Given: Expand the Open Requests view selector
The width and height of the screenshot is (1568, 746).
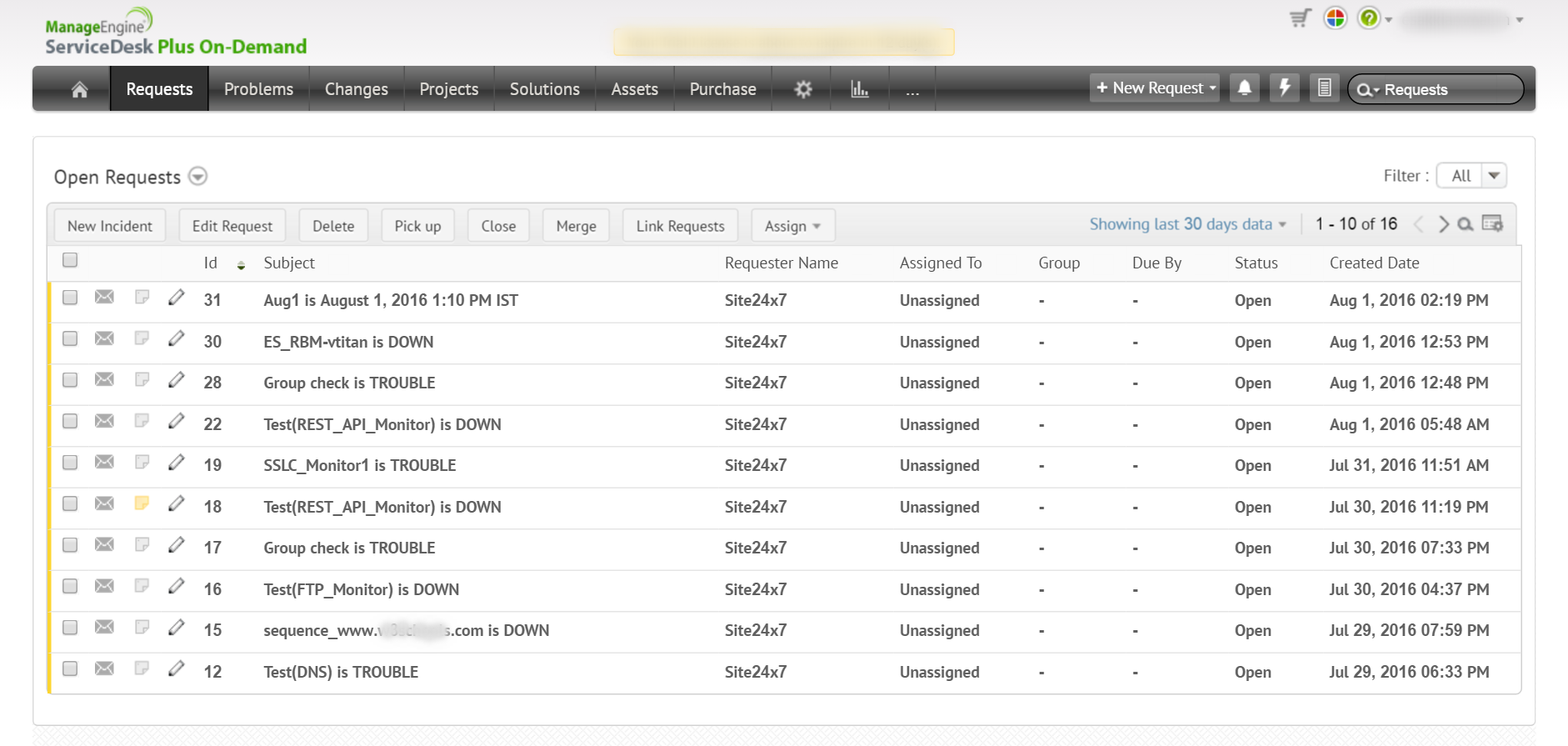Looking at the screenshot, I should tap(197, 177).
